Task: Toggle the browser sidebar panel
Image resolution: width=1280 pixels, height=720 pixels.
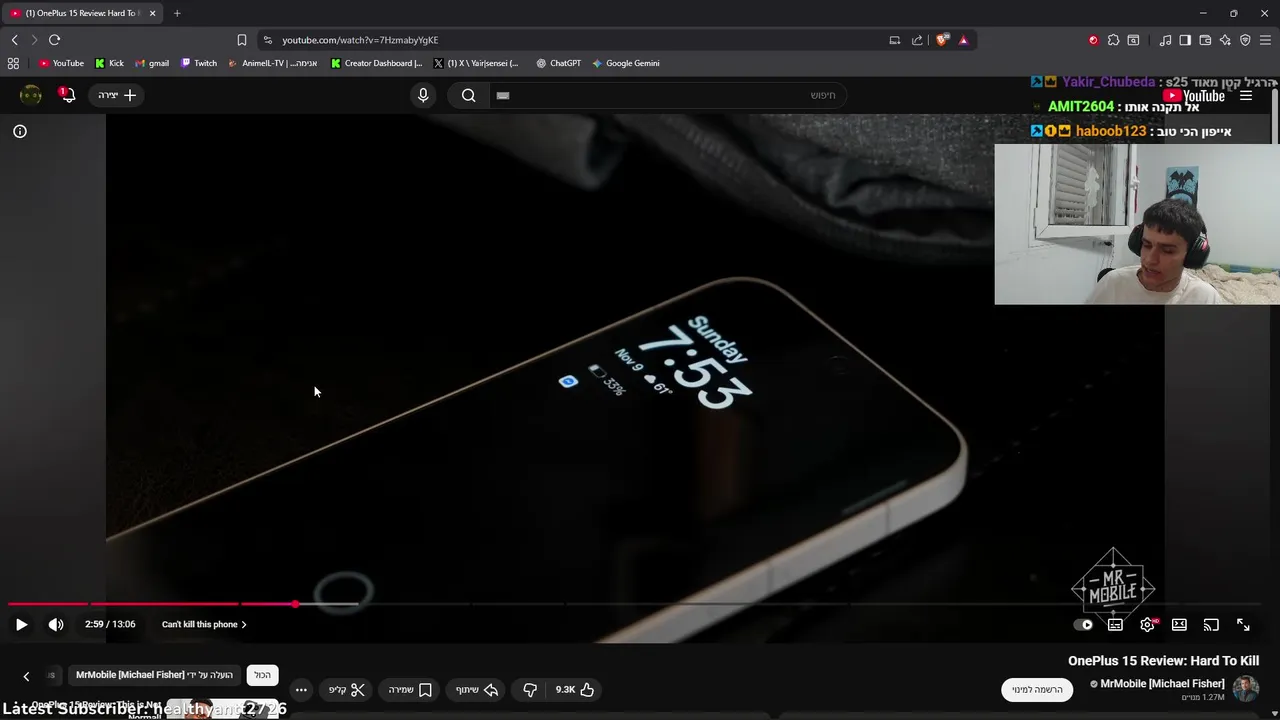Action: [1185, 40]
